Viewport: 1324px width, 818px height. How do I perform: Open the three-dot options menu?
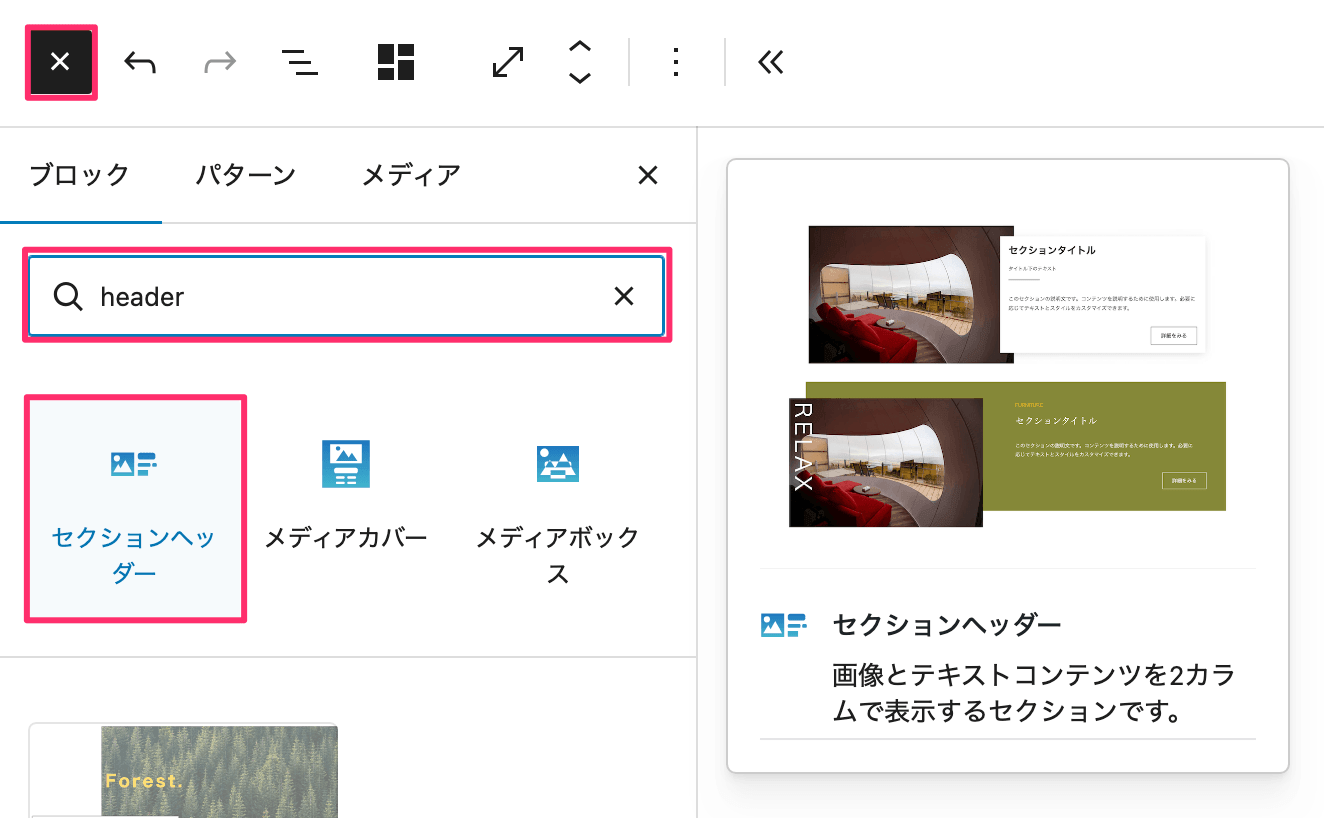tap(676, 63)
